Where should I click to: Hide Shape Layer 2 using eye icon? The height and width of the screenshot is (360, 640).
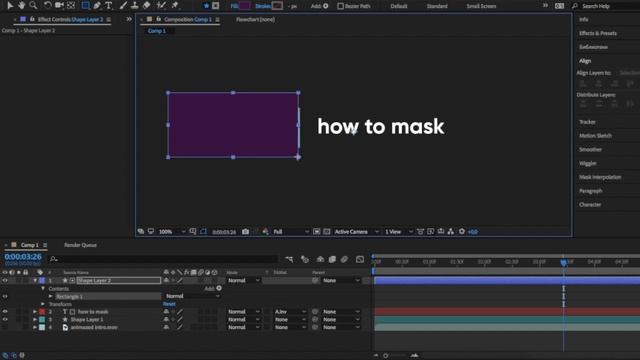point(5,280)
